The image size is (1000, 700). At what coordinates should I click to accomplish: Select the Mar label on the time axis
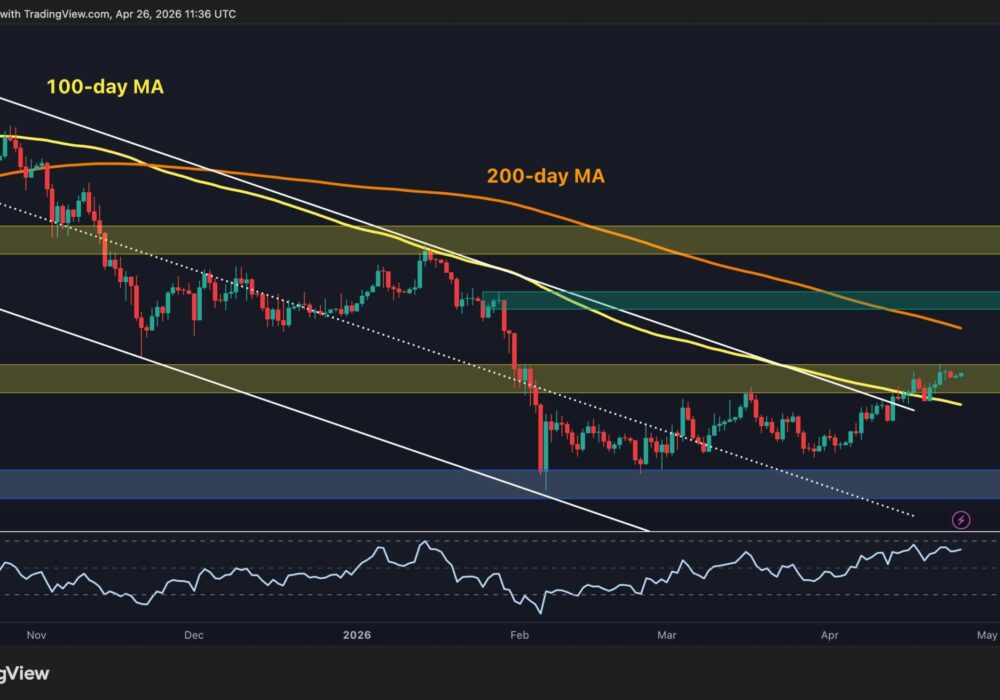(x=664, y=634)
